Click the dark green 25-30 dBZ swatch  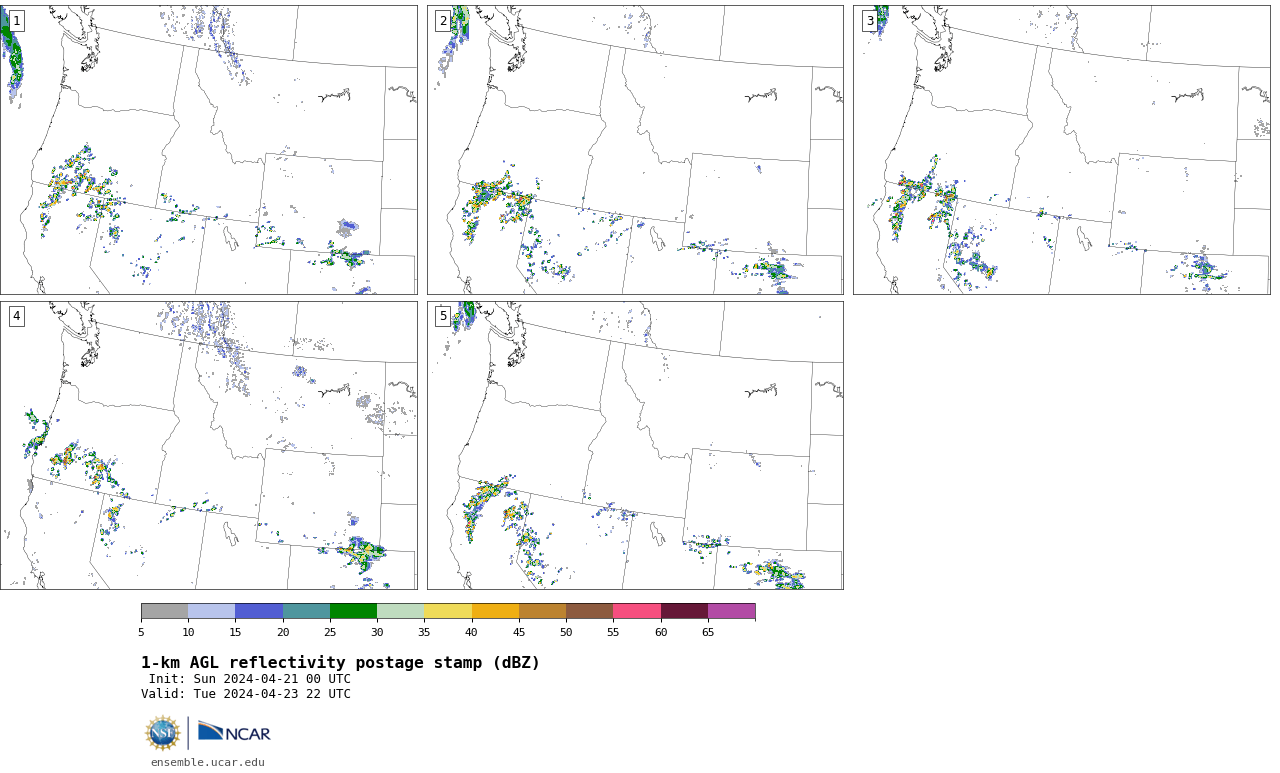pos(353,611)
